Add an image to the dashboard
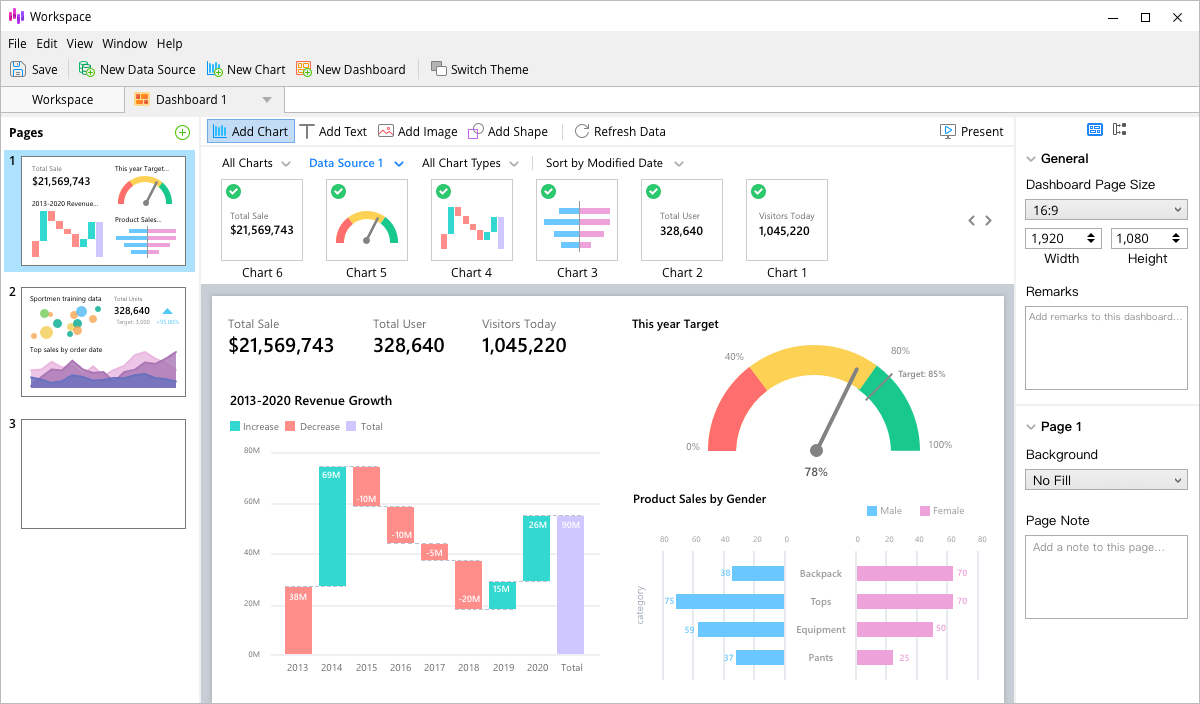Viewport: 1200px width, 704px height. pos(417,131)
